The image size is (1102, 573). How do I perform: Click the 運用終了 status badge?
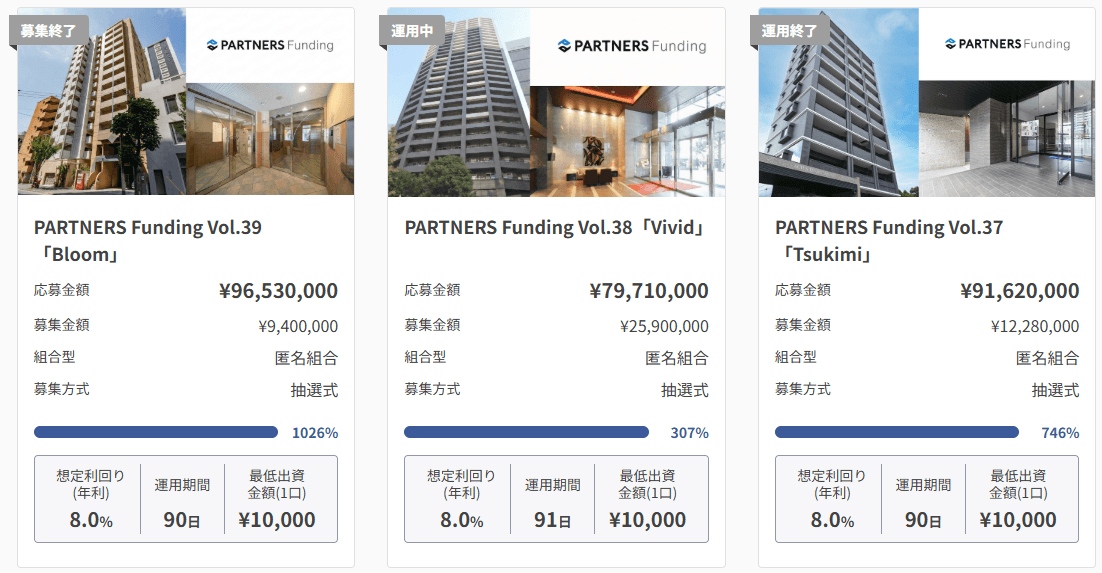[x=789, y=30]
